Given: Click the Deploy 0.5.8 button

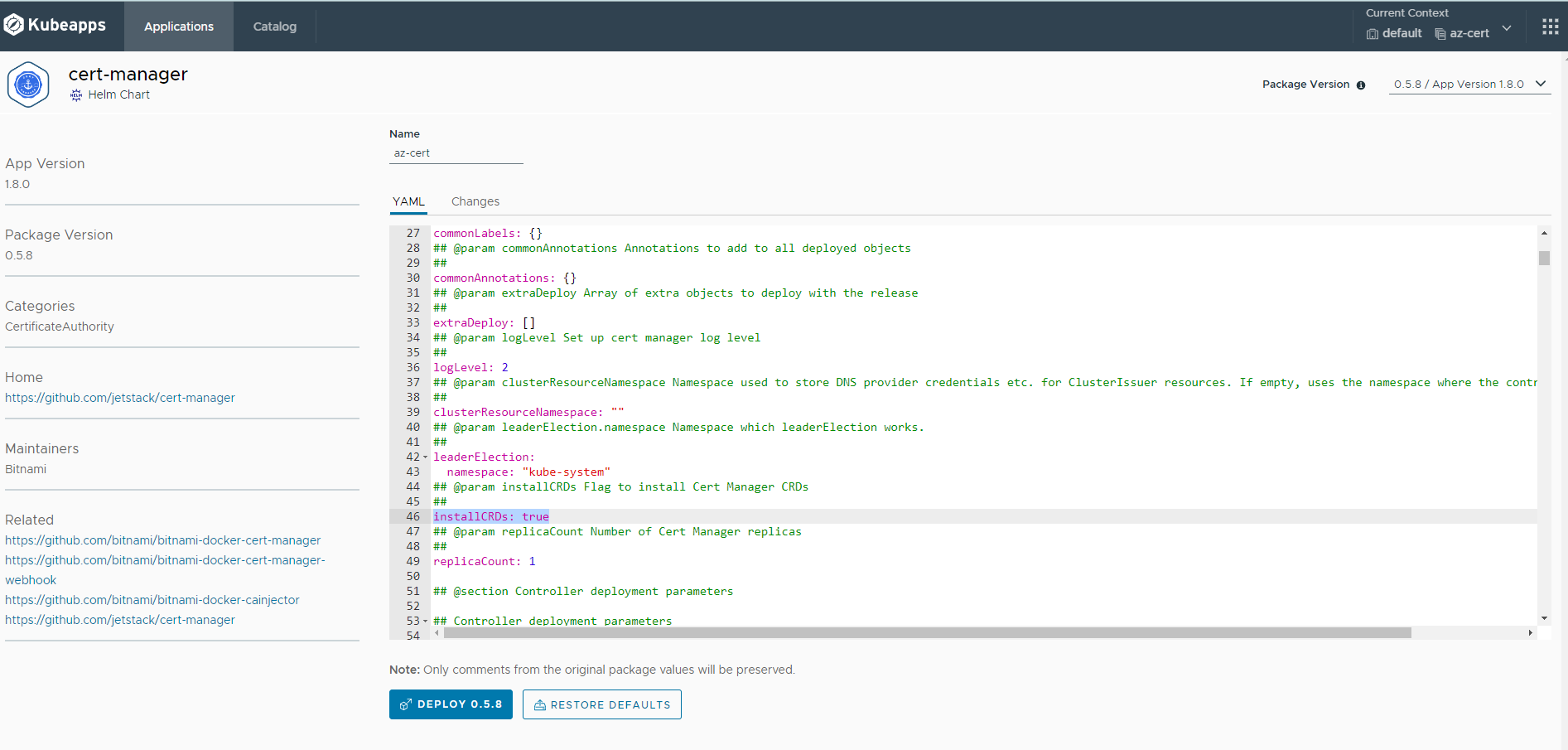Looking at the screenshot, I should coord(451,704).
